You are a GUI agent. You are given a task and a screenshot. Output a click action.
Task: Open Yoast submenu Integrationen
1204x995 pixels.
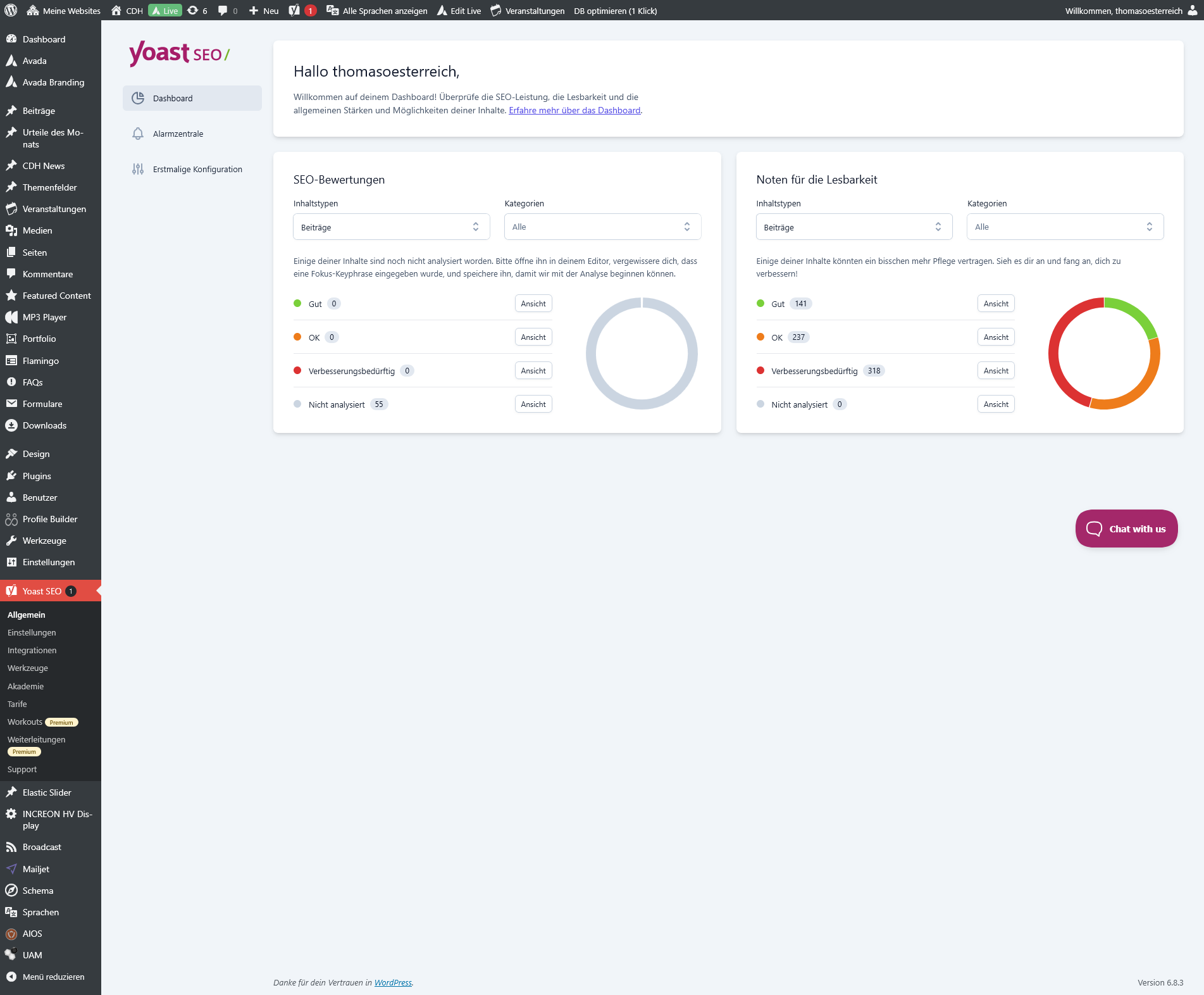(32, 650)
